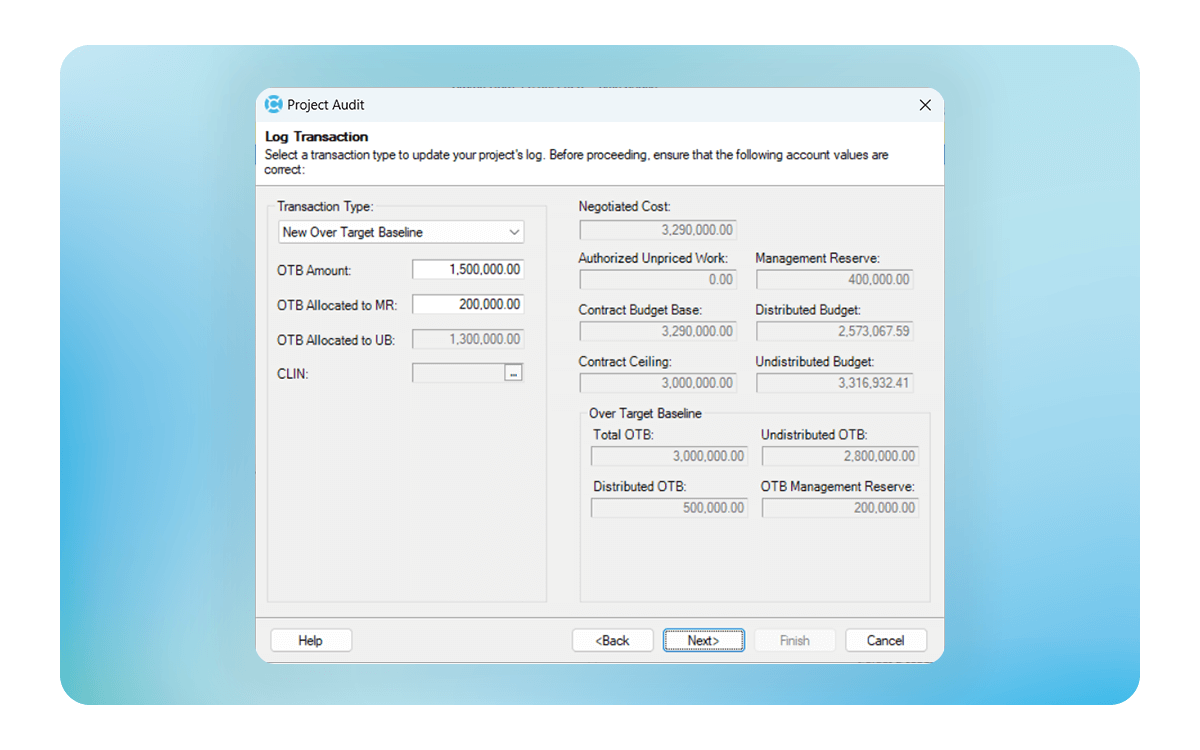Click the Distributed Budget value field
The height and width of the screenshot is (750, 1200).
(834, 331)
